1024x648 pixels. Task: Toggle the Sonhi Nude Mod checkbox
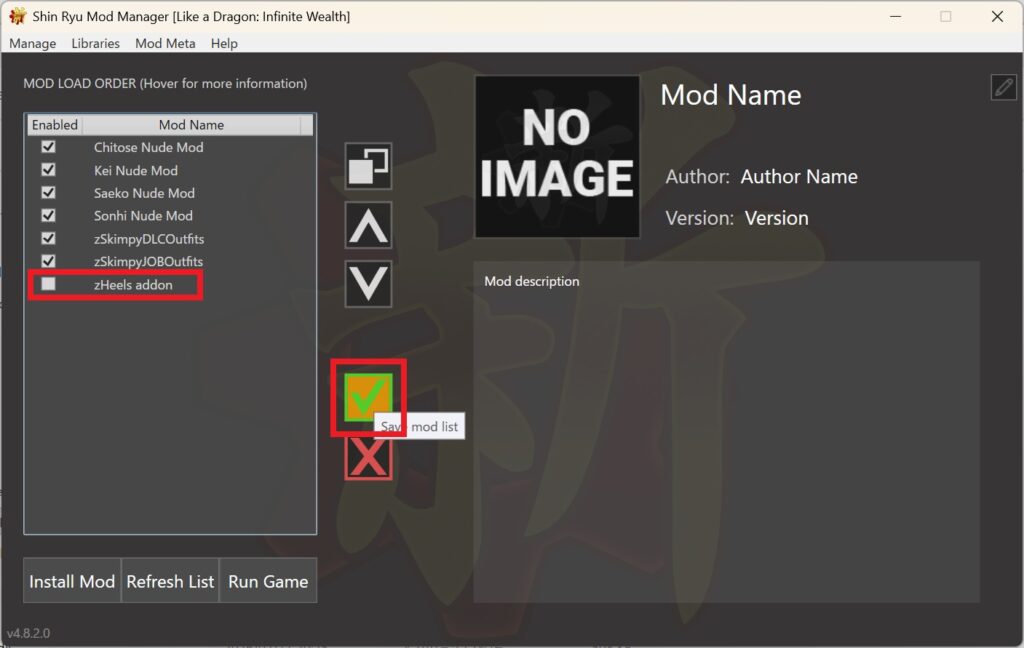pyautogui.click(x=48, y=216)
